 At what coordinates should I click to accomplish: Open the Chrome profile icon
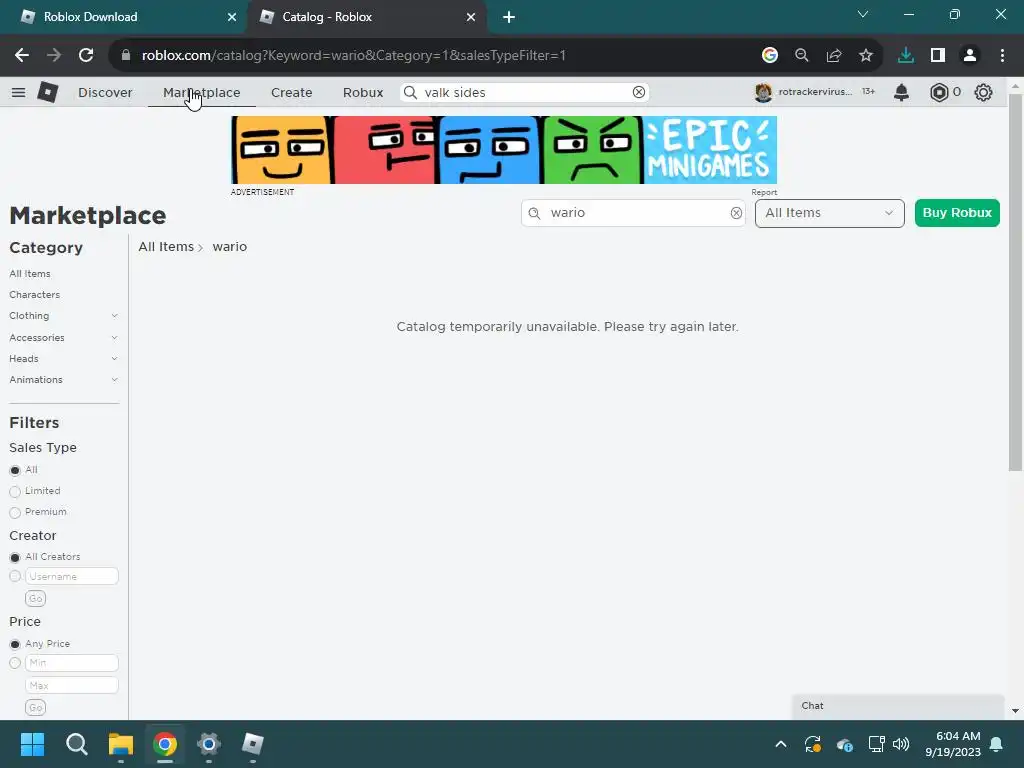click(970, 56)
